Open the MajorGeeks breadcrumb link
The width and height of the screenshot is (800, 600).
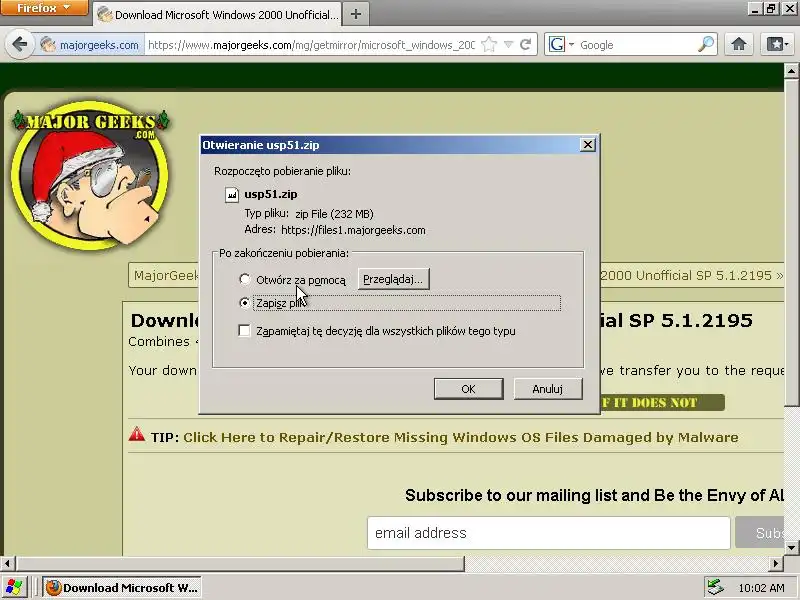pyautogui.click(x=166, y=276)
